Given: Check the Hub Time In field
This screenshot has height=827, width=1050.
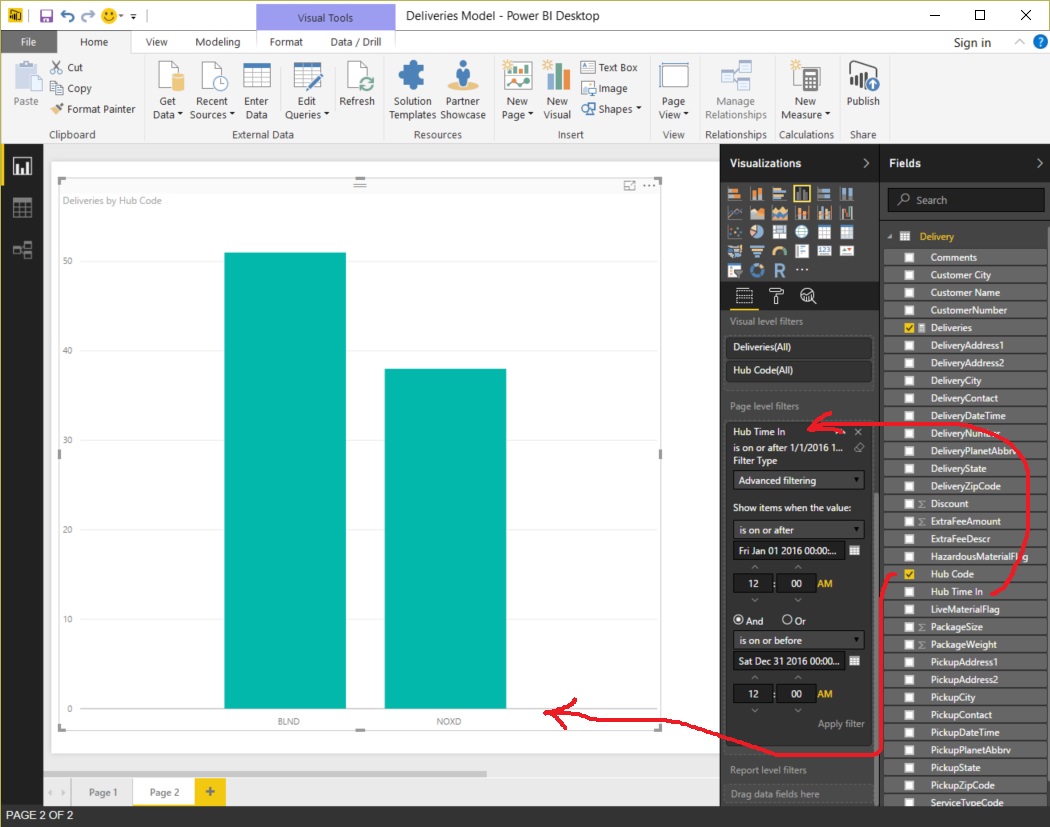Looking at the screenshot, I should click(x=909, y=591).
